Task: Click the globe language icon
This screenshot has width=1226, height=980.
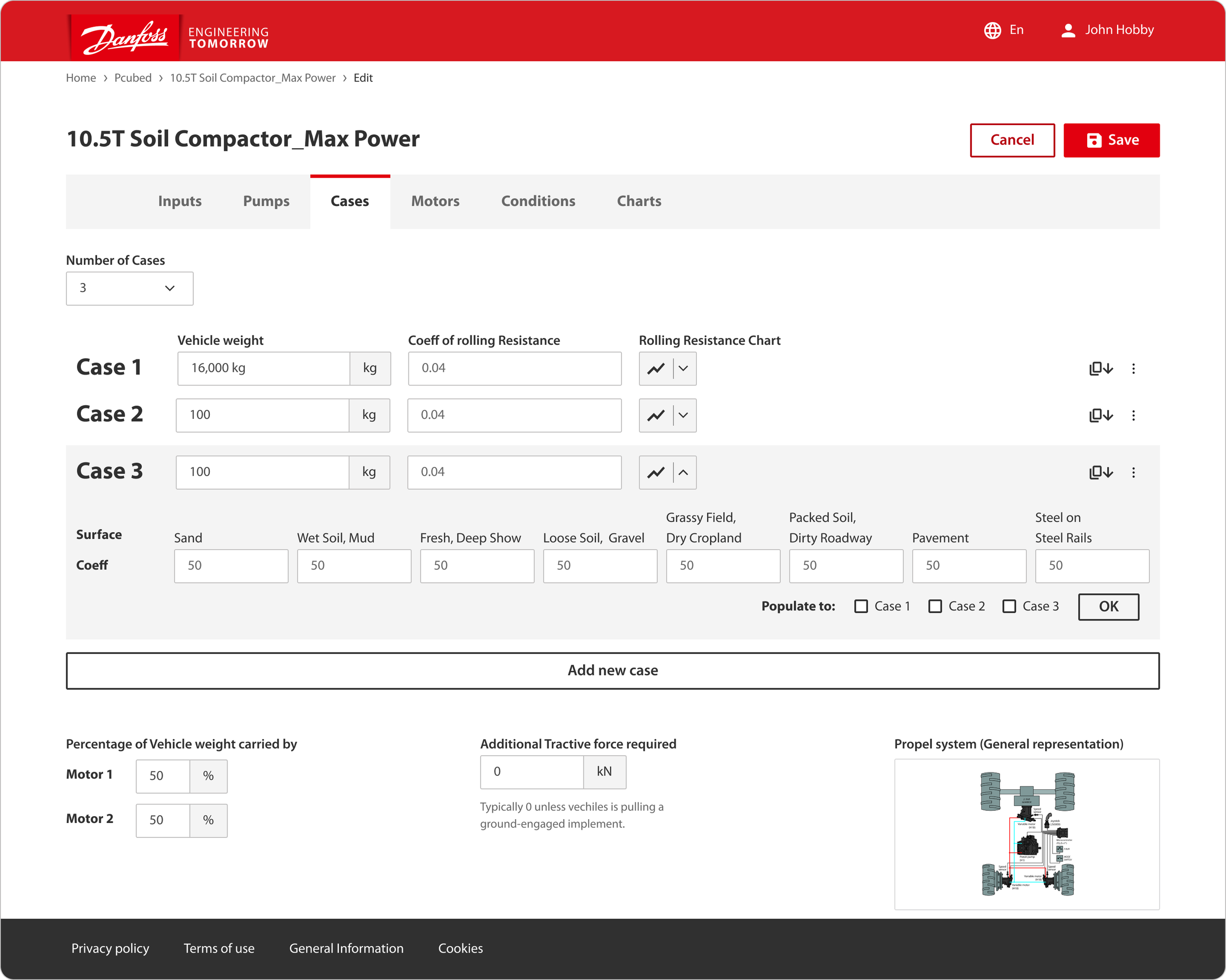Action: pos(992,30)
